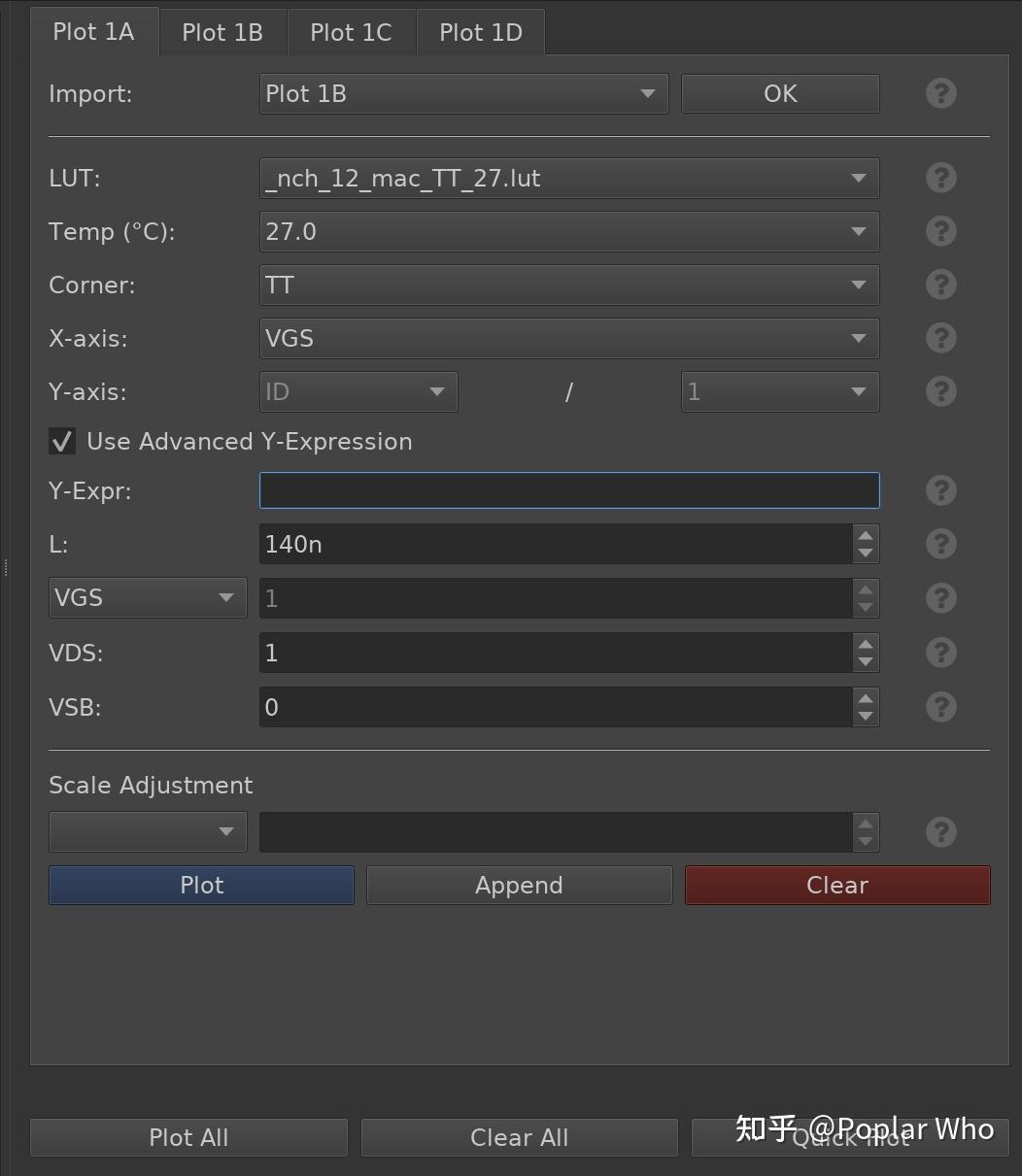Open help for Temp setting
Image resolution: width=1022 pixels, height=1176 pixels.
(x=939, y=231)
